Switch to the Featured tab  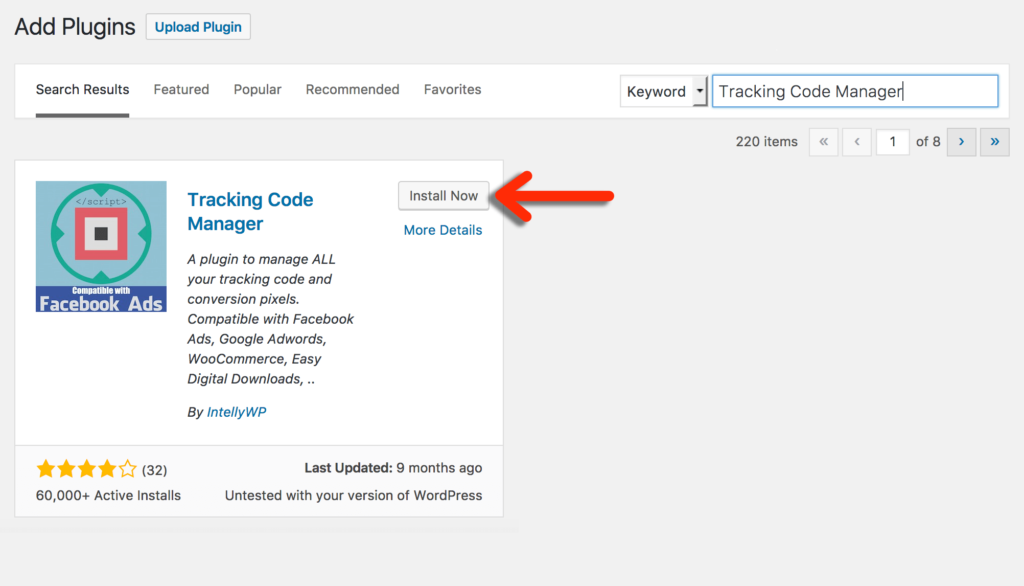(181, 90)
